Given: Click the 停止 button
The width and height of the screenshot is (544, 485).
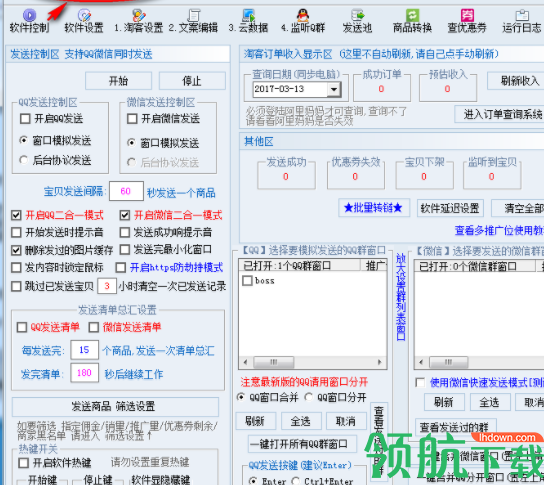Looking at the screenshot, I should pos(192,81).
